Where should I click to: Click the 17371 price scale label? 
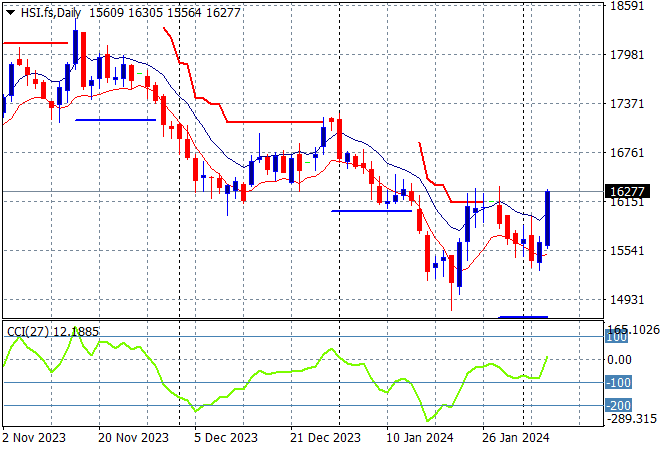[626, 104]
